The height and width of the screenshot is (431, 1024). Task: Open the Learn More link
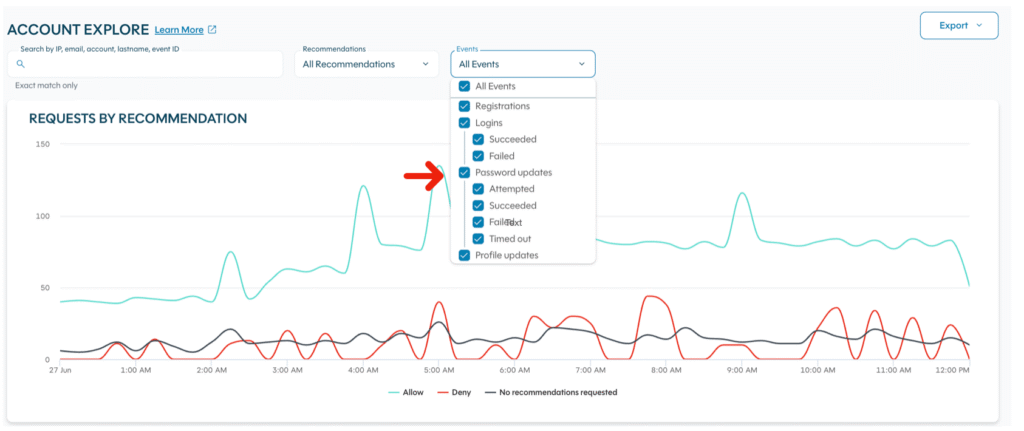179,30
